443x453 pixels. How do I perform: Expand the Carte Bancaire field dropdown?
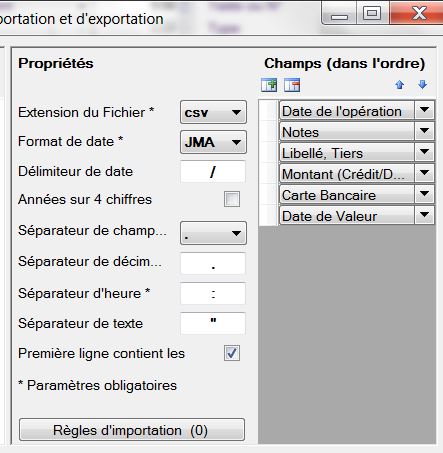coord(424,194)
